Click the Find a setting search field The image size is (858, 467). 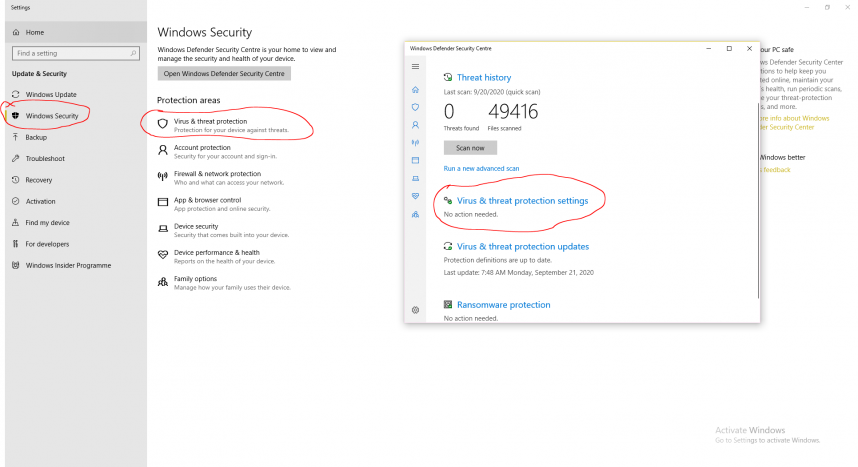click(x=76, y=53)
